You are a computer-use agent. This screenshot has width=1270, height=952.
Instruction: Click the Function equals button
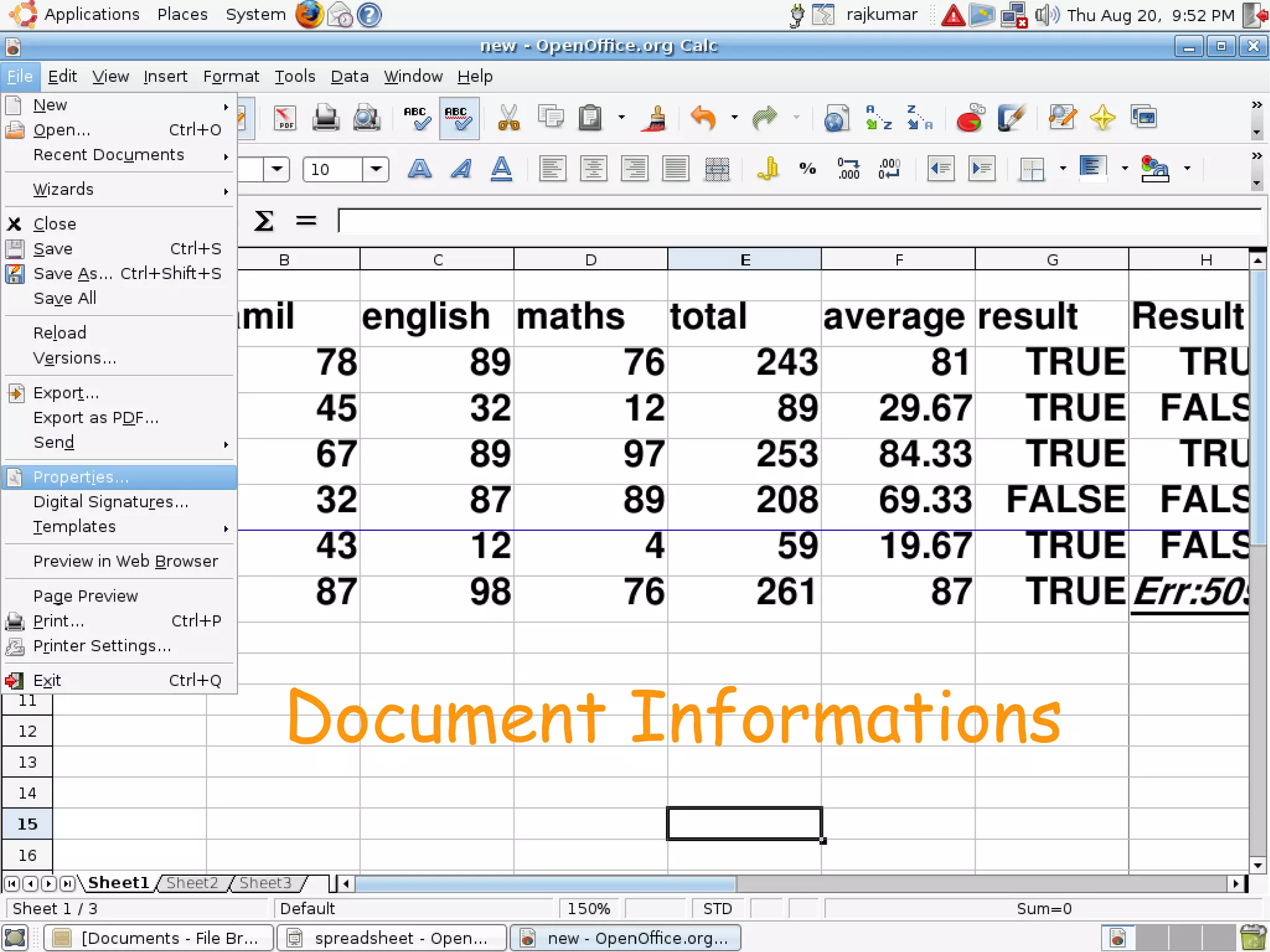click(306, 221)
